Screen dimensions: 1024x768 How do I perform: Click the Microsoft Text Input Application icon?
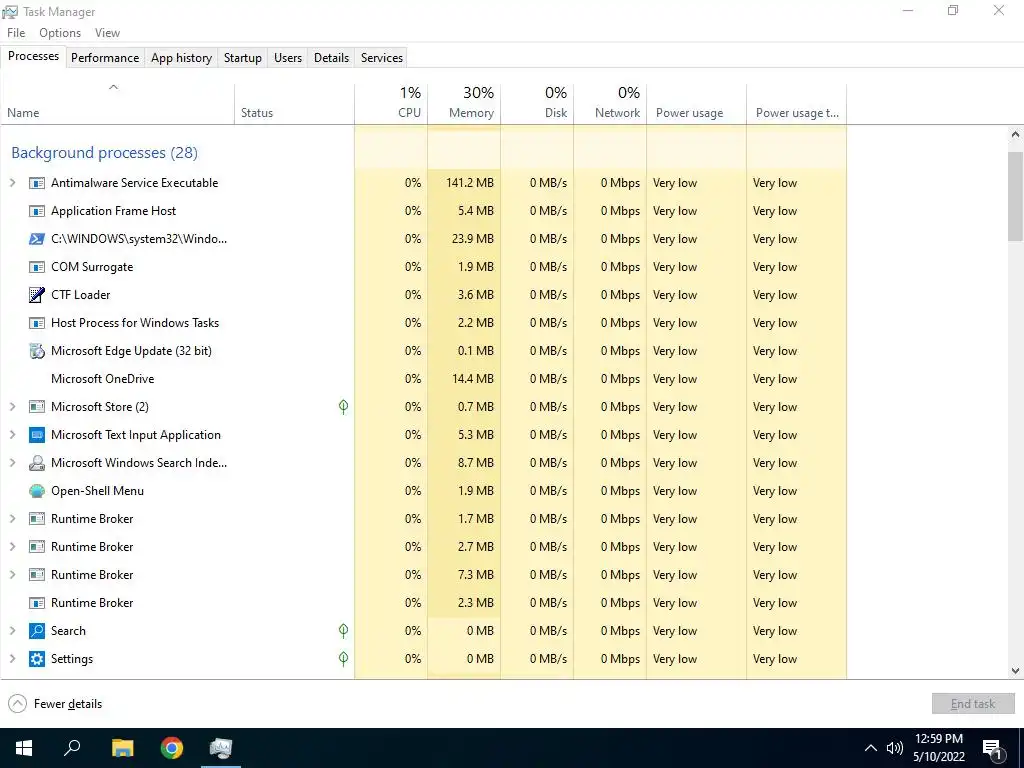coord(37,435)
